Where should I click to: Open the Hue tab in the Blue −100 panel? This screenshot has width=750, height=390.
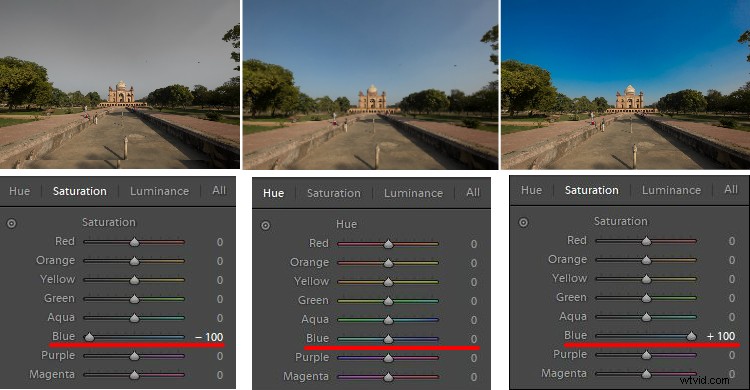pos(20,191)
